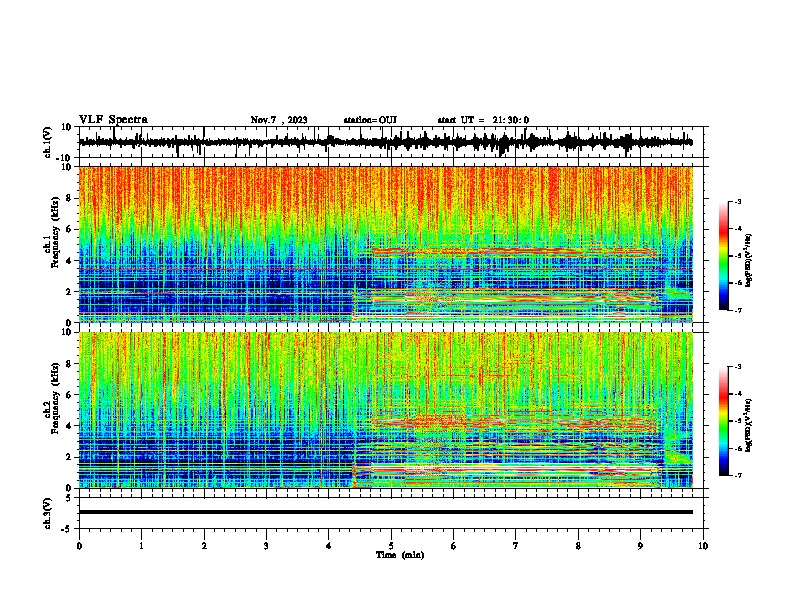Click the "10" tick label on the time axis
Viewport: 792px width, 612px height.
point(703,546)
